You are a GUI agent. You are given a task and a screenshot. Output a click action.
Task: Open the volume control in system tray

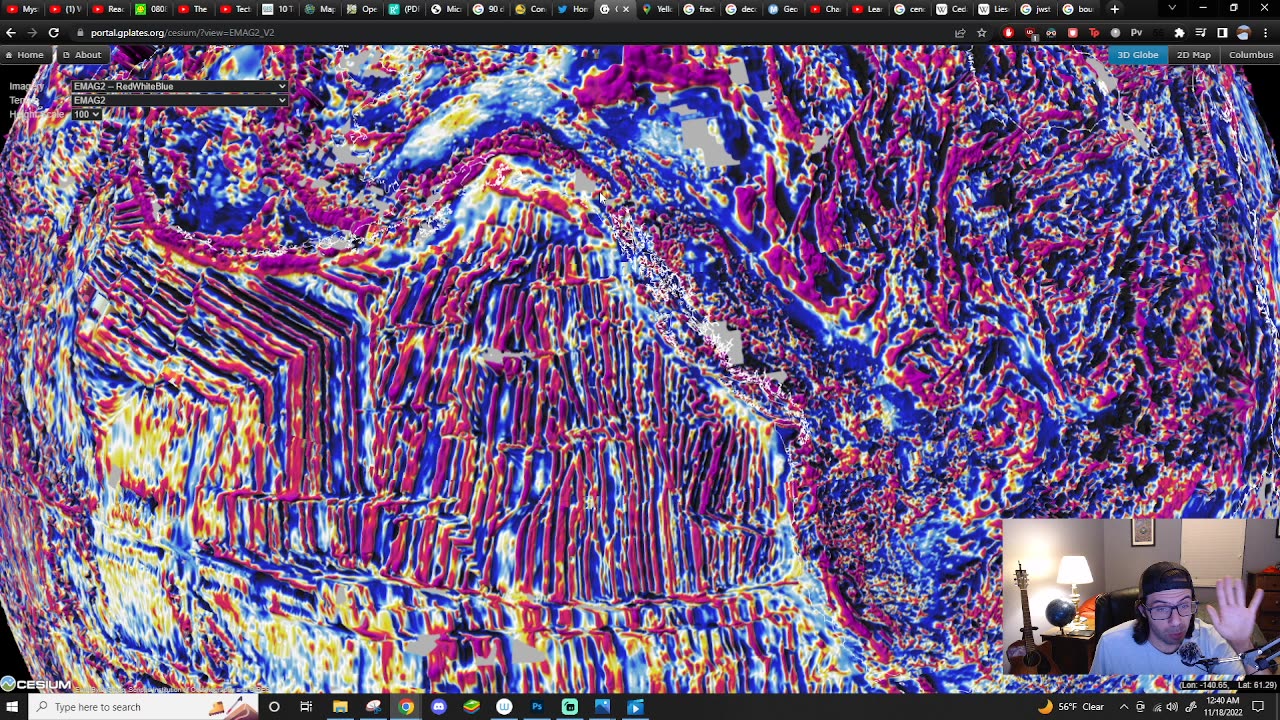[1172, 707]
